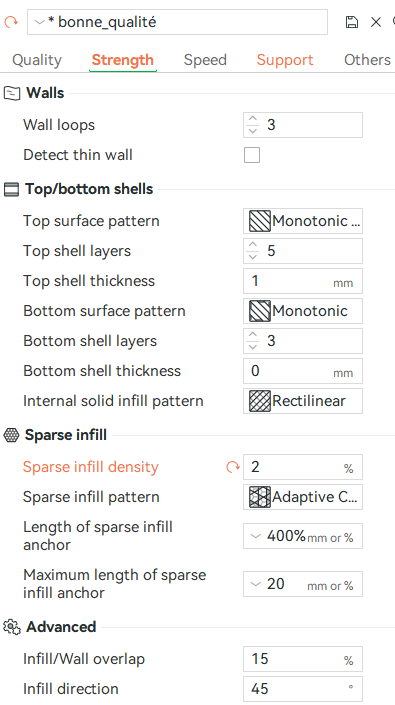Viewport: 395px width, 705px height.
Task: Open the Speed tab
Action: 205,60
